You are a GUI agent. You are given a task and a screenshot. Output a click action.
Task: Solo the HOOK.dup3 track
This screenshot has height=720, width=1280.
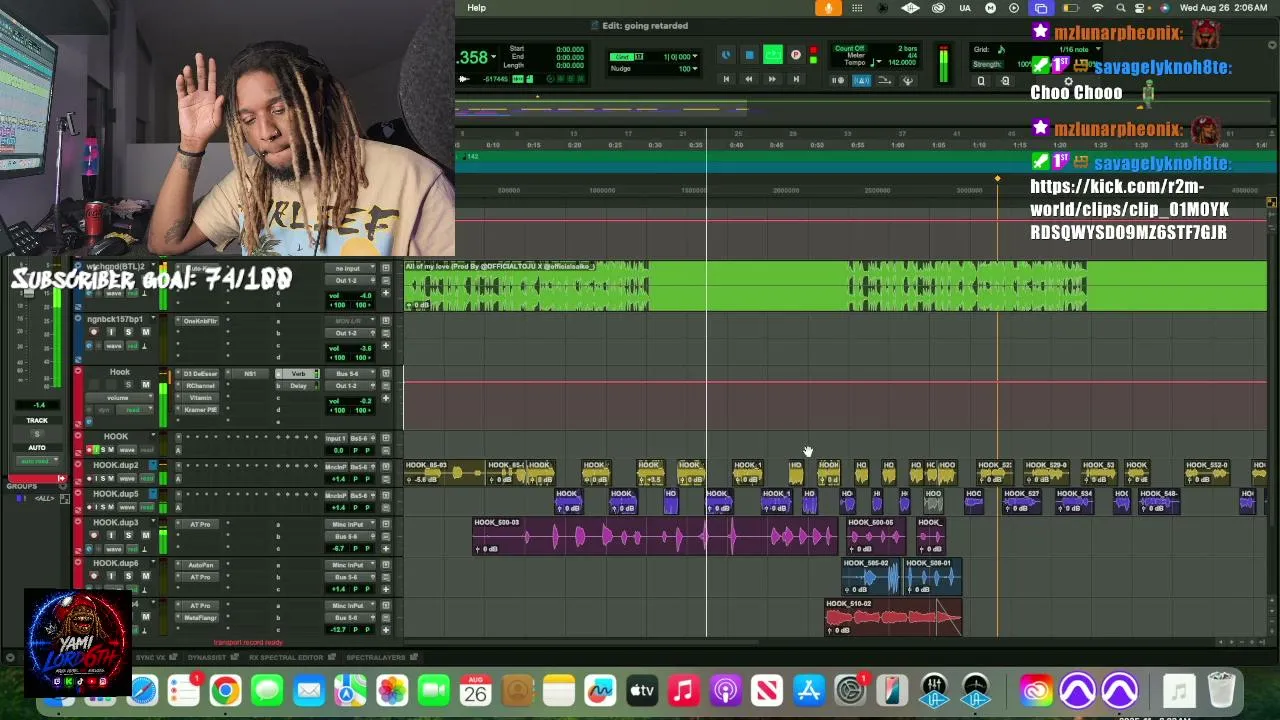pyautogui.click(x=128, y=536)
